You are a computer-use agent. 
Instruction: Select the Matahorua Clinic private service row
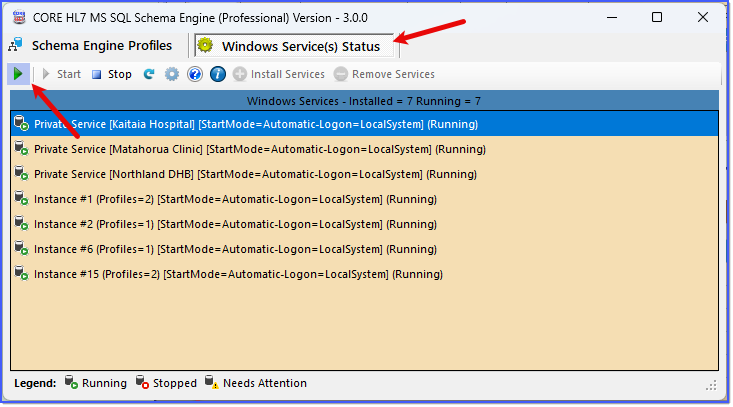click(364, 149)
